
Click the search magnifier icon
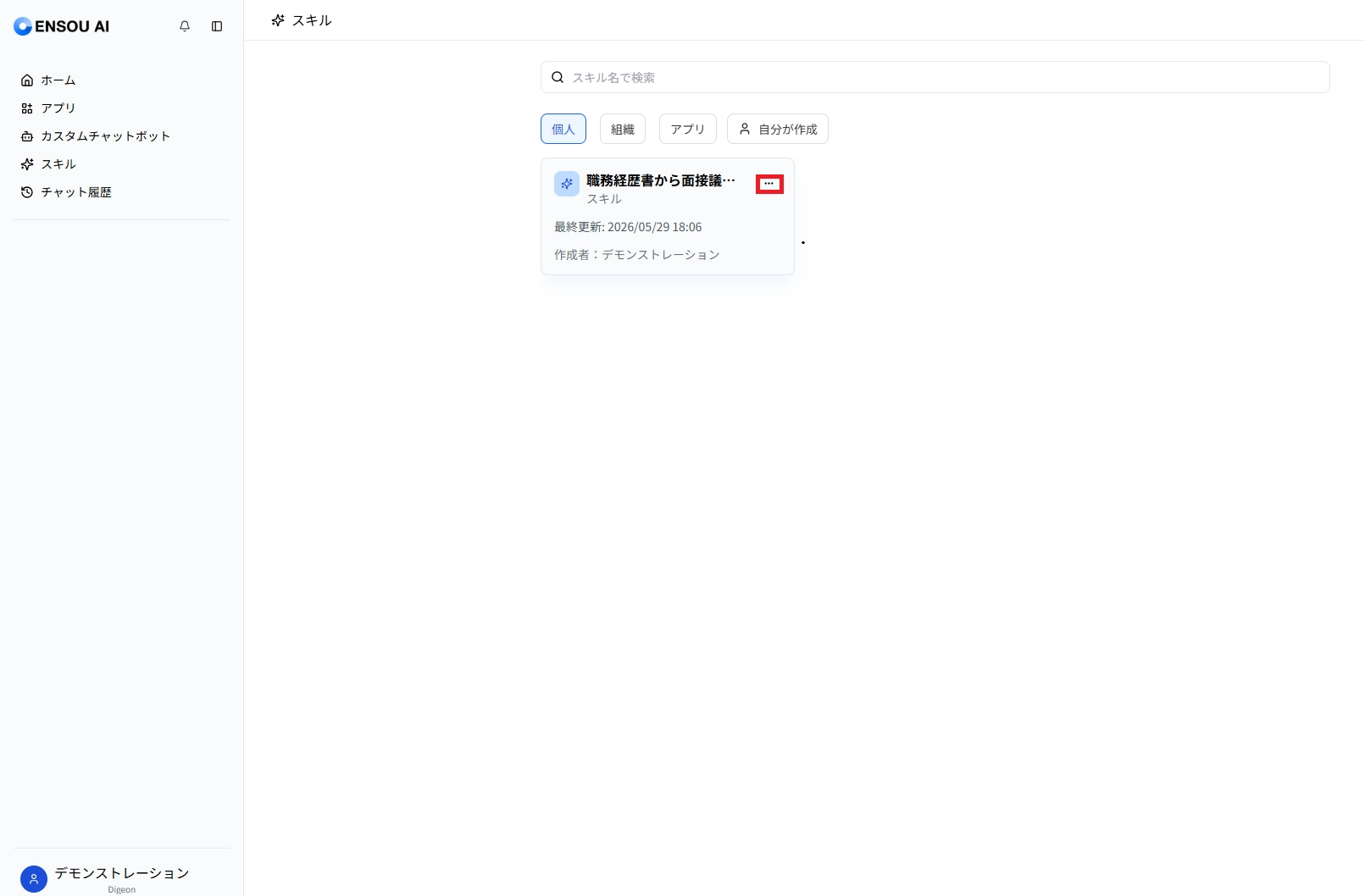coord(558,77)
